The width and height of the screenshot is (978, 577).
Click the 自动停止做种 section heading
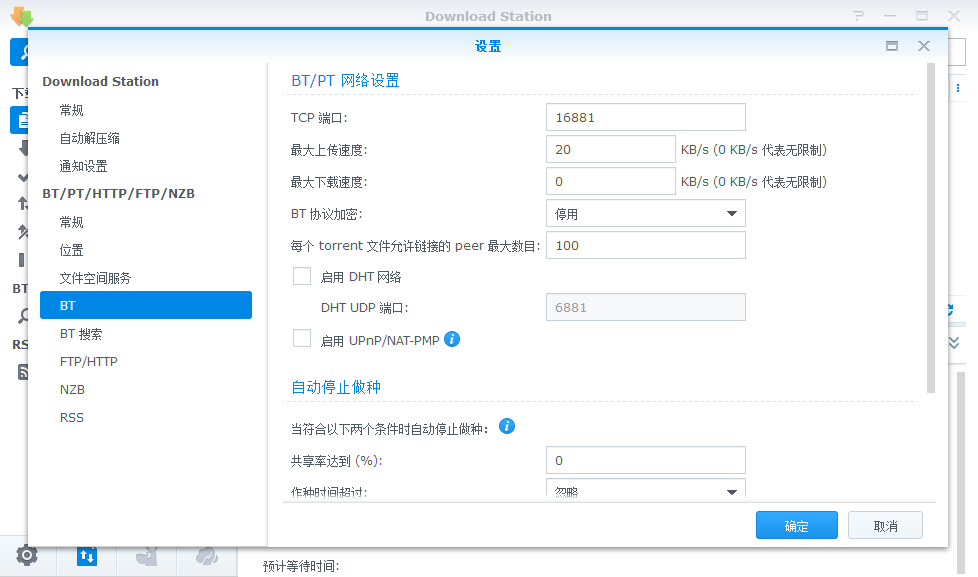(336, 387)
